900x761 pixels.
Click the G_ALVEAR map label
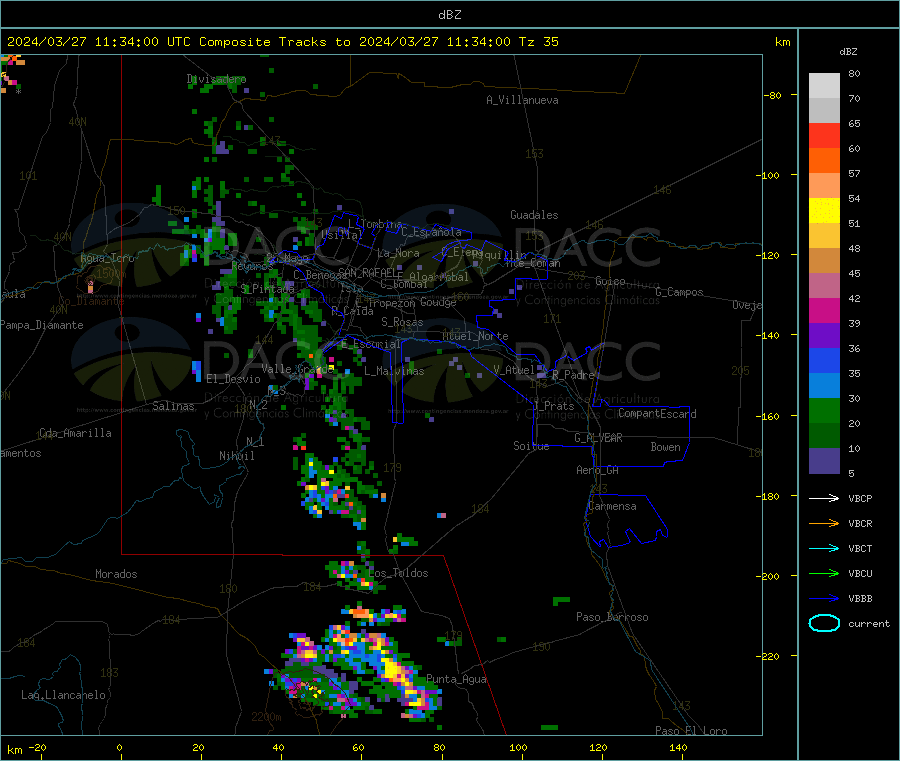[598, 438]
